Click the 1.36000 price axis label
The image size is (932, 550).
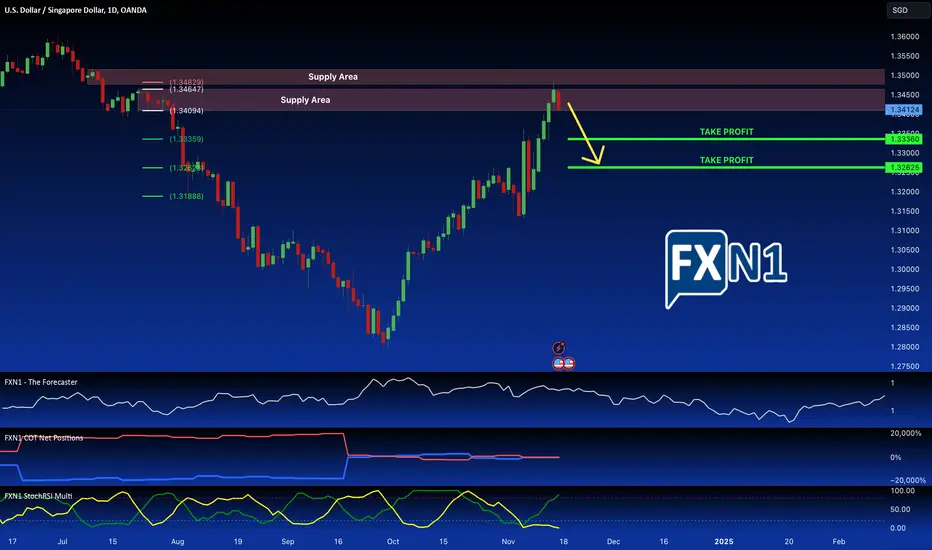tap(905, 37)
